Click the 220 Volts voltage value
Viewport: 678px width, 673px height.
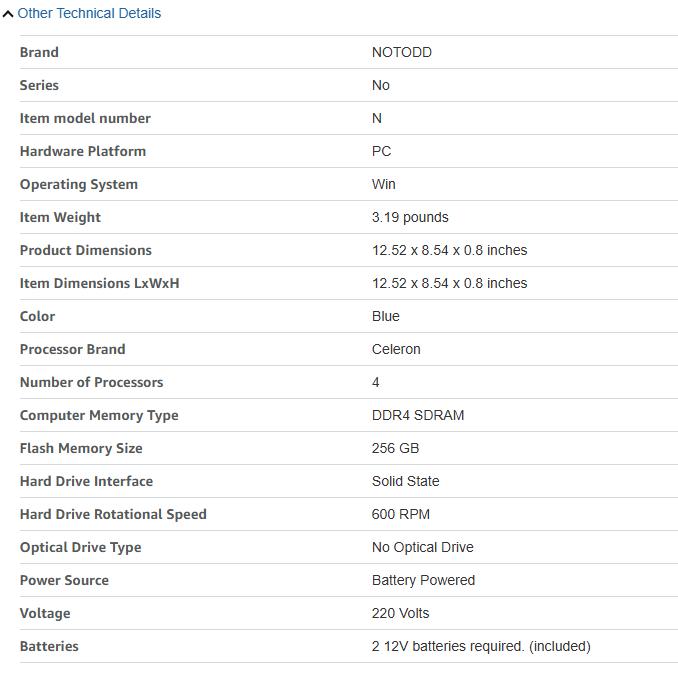point(400,613)
